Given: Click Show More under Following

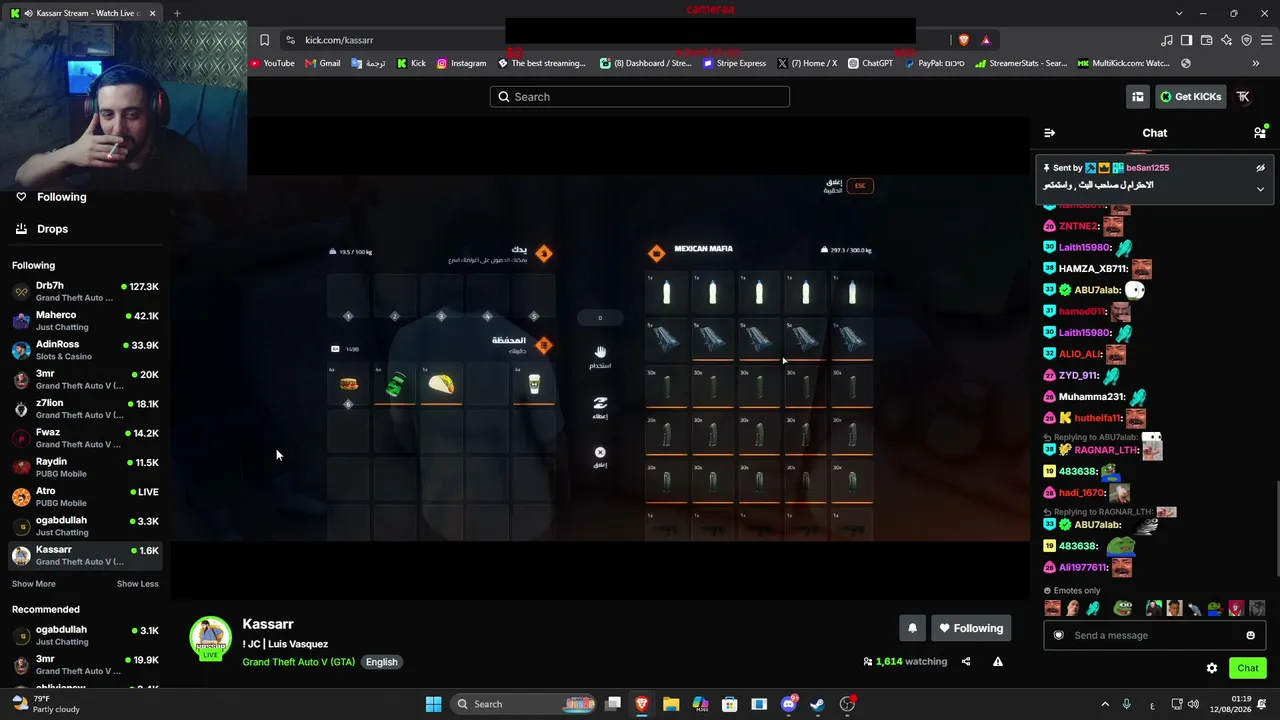Looking at the screenshot, I should click(34, 584).
